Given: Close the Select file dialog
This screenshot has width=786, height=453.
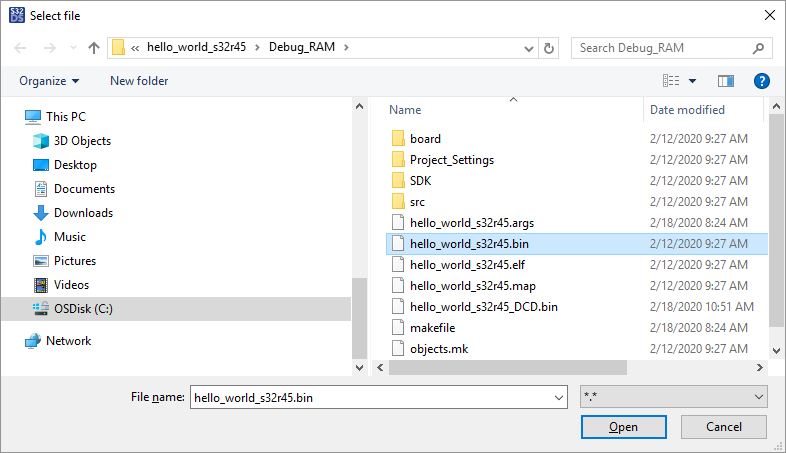Looking at the screenshot, I should tap(770, 16).
